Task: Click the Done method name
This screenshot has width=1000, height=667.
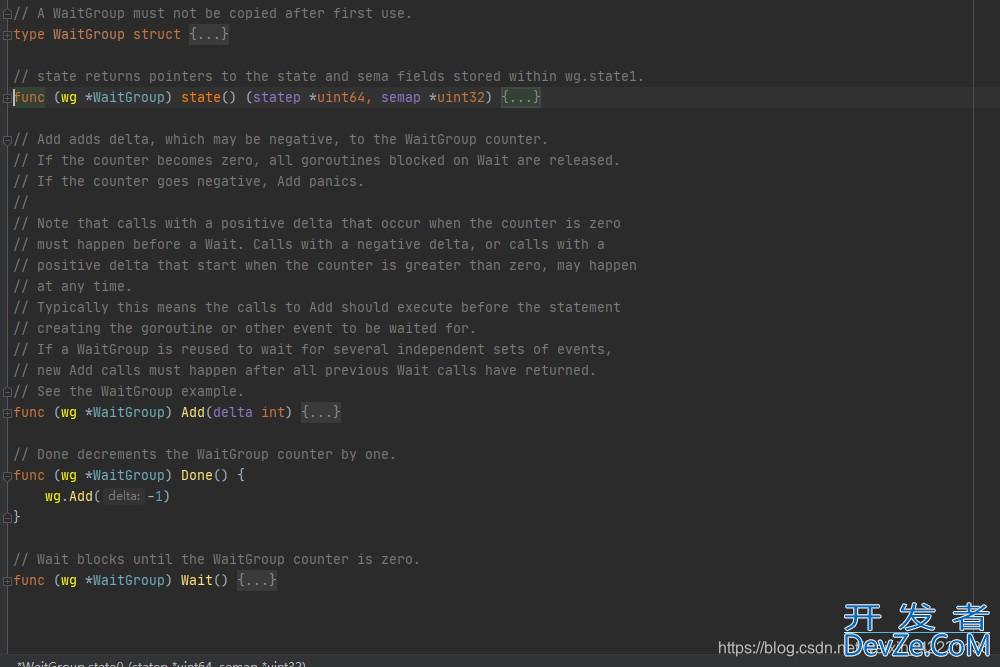Action: [196, 475]
